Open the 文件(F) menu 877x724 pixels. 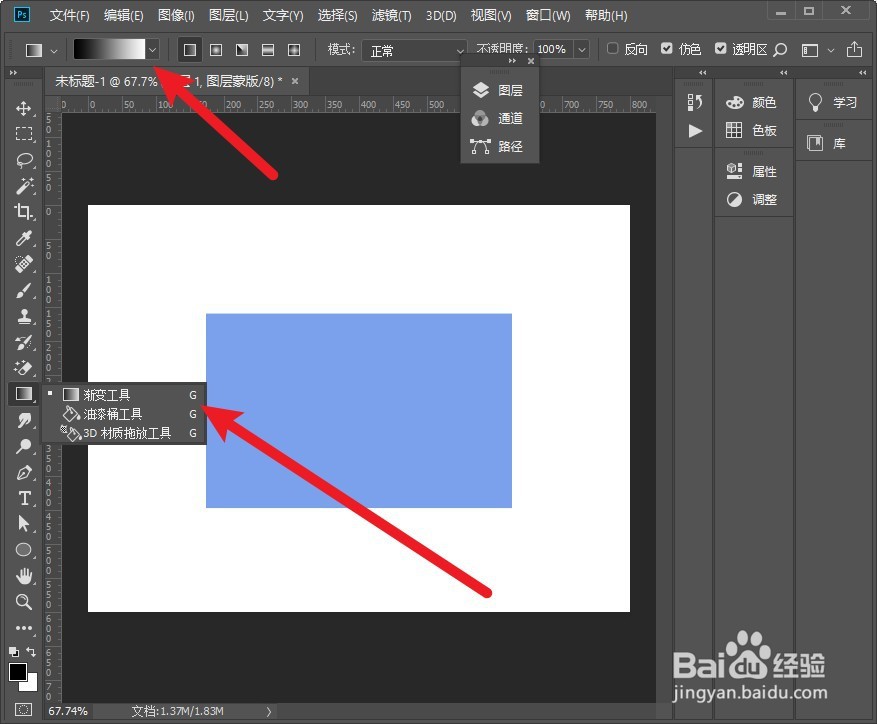click(69, 15)
